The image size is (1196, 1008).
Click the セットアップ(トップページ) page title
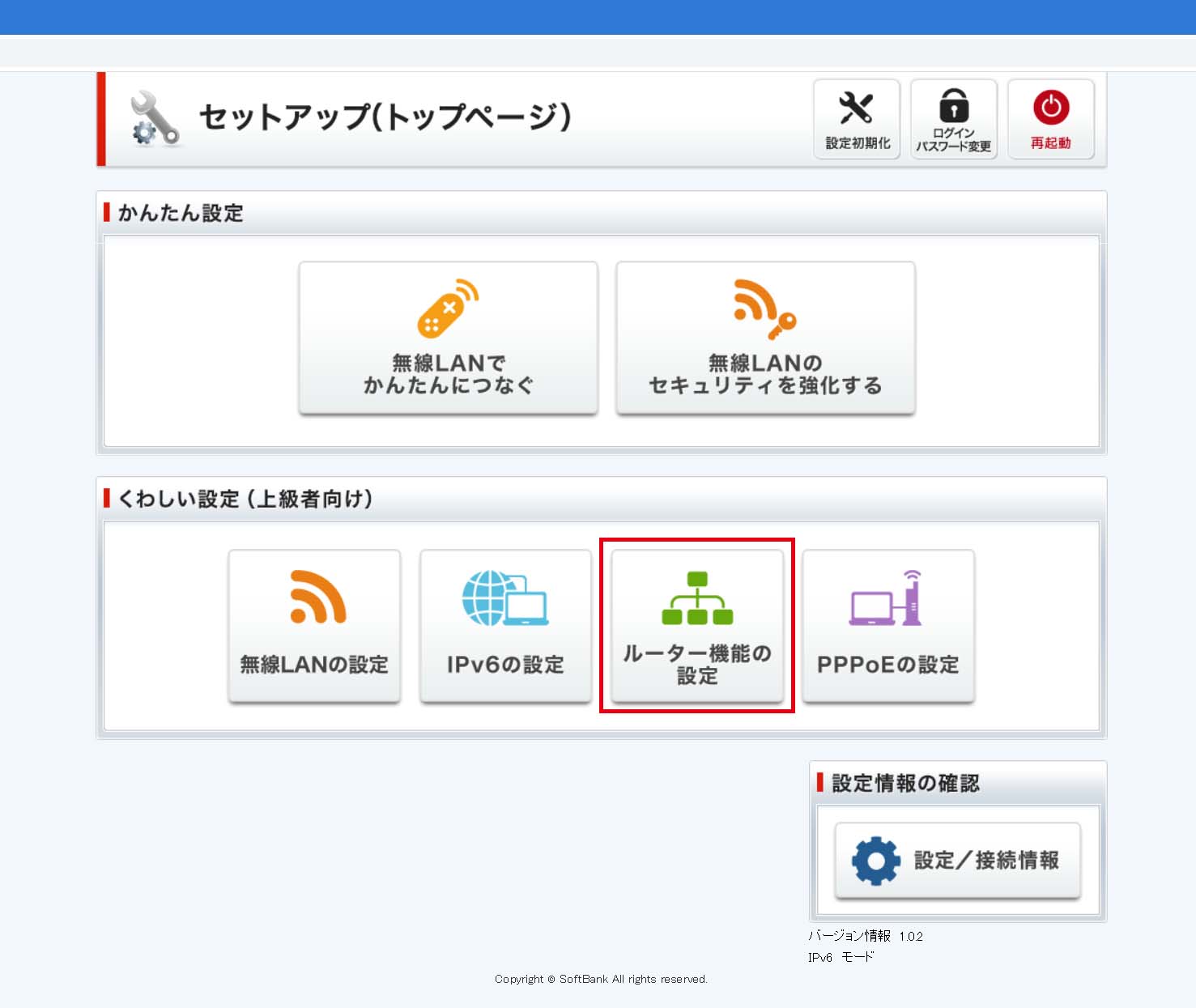point(385,117)
